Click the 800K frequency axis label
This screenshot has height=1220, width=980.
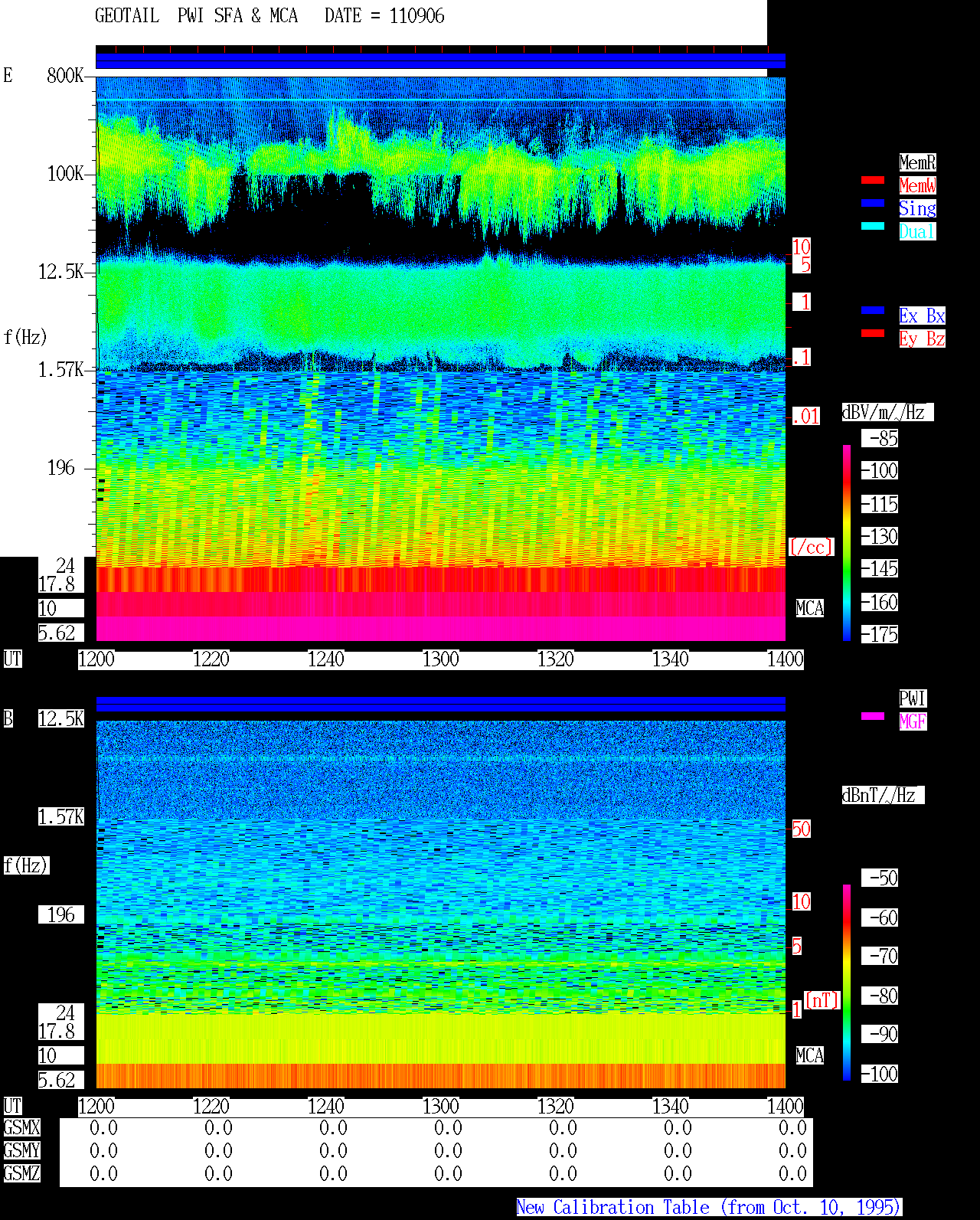65,76
